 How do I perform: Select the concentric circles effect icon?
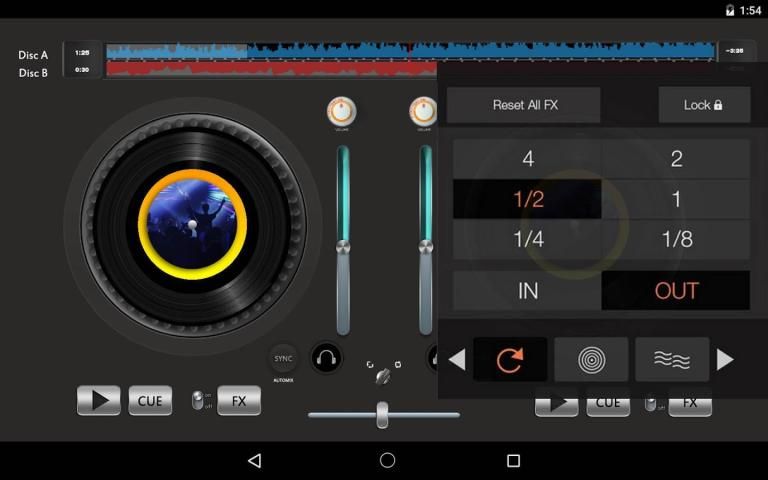pos(591,360)
